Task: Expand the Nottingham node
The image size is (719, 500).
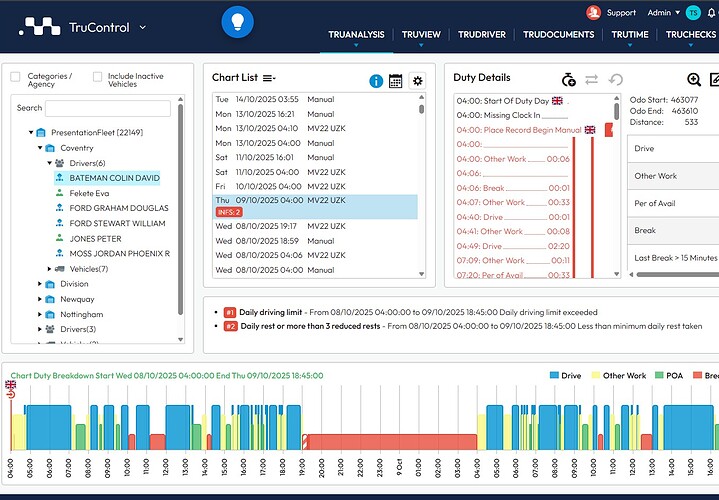Action: pos(40,314)
